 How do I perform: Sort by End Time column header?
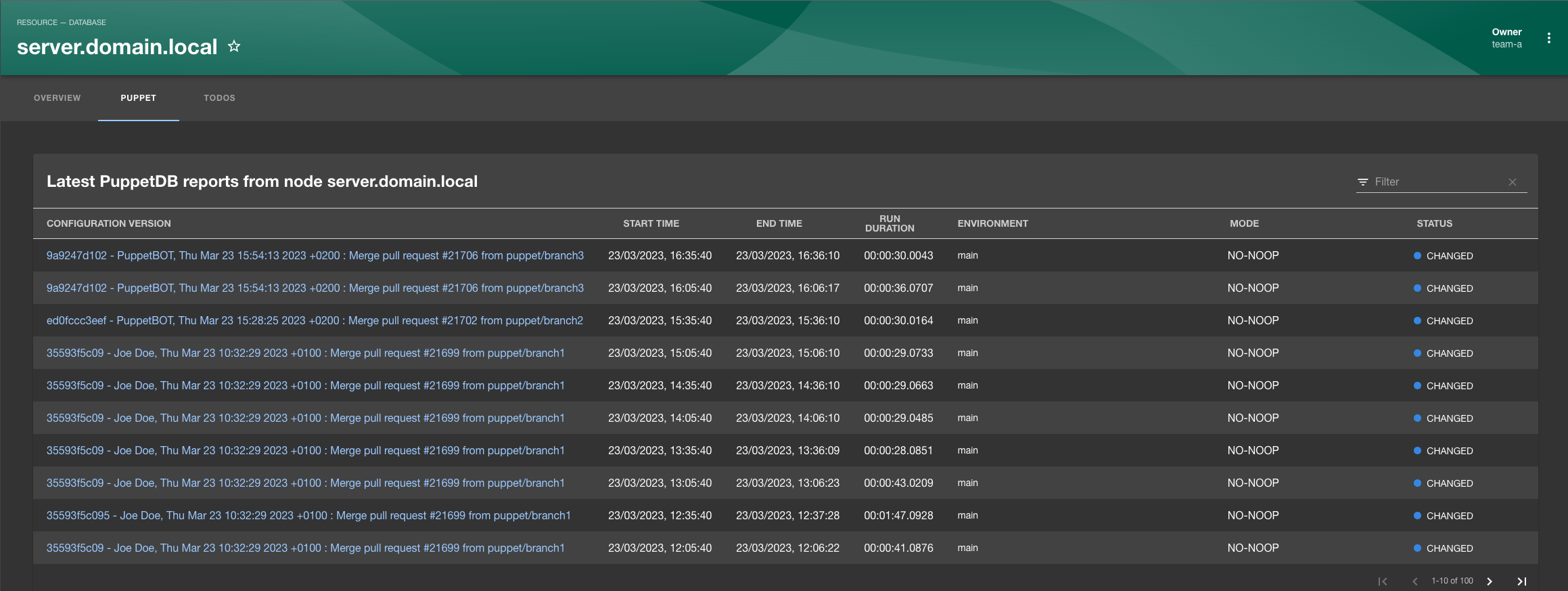[779, 223]
